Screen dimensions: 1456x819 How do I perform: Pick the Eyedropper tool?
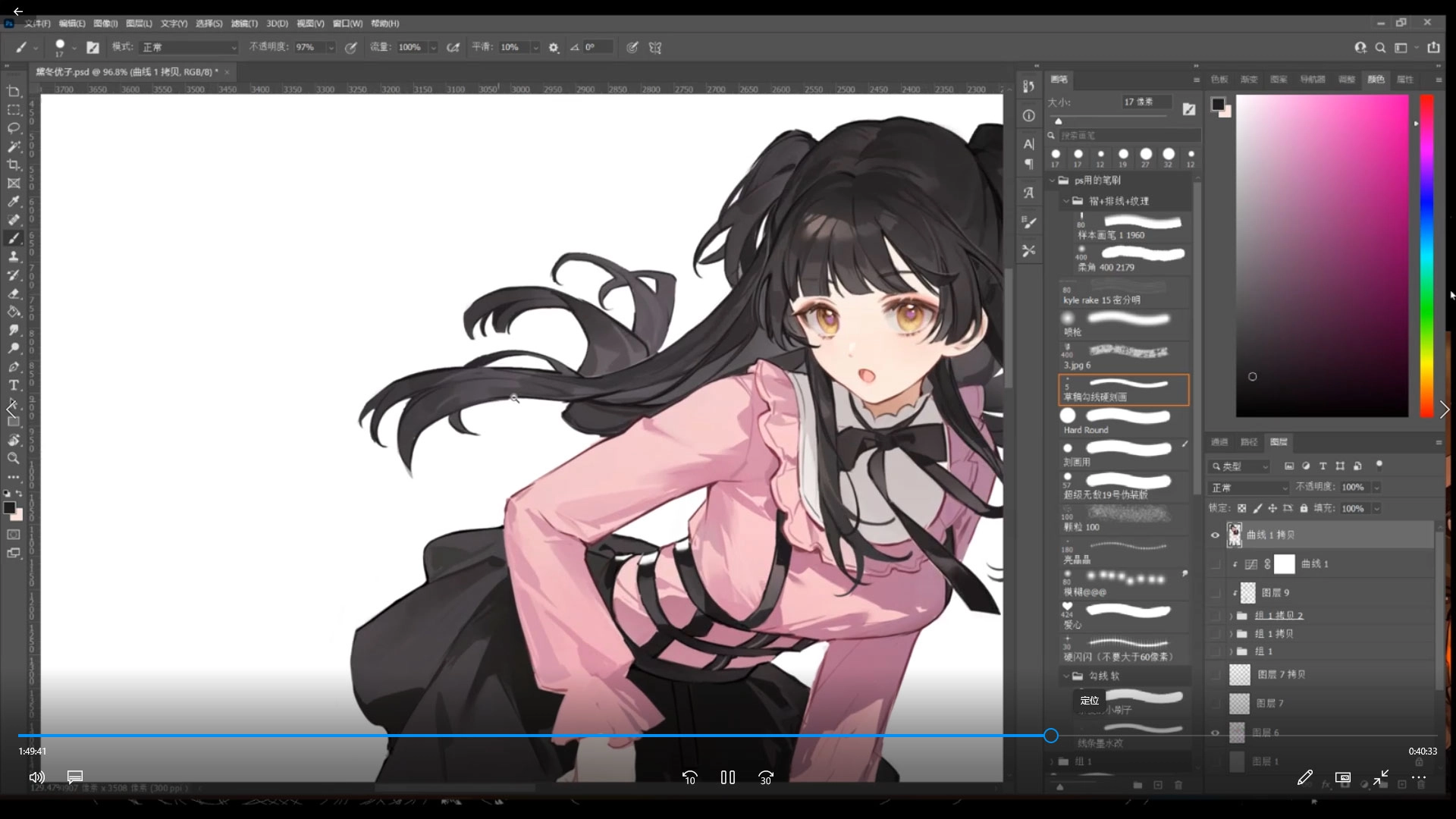click(x=13, y=202)
